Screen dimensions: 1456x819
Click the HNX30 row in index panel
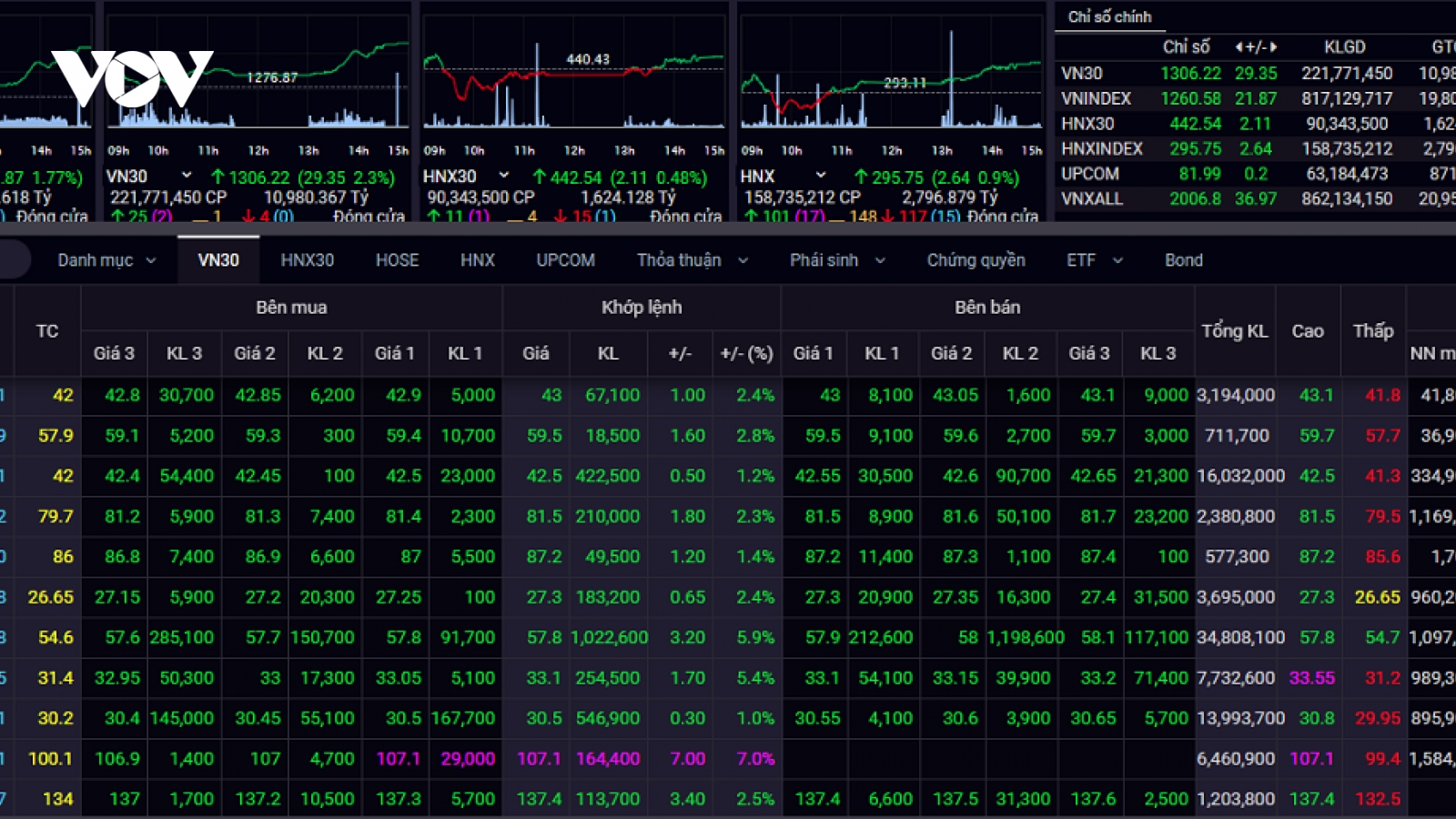[1256, 123]
